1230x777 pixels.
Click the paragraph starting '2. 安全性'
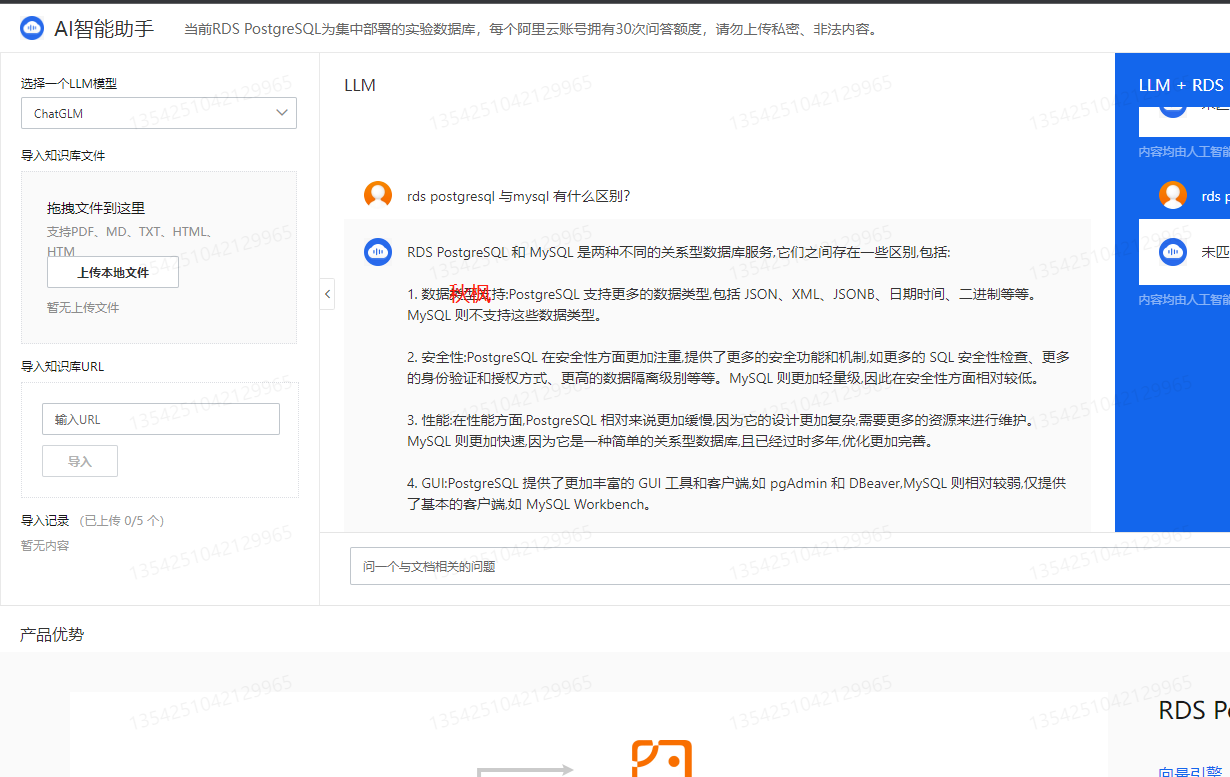(739, 368)
